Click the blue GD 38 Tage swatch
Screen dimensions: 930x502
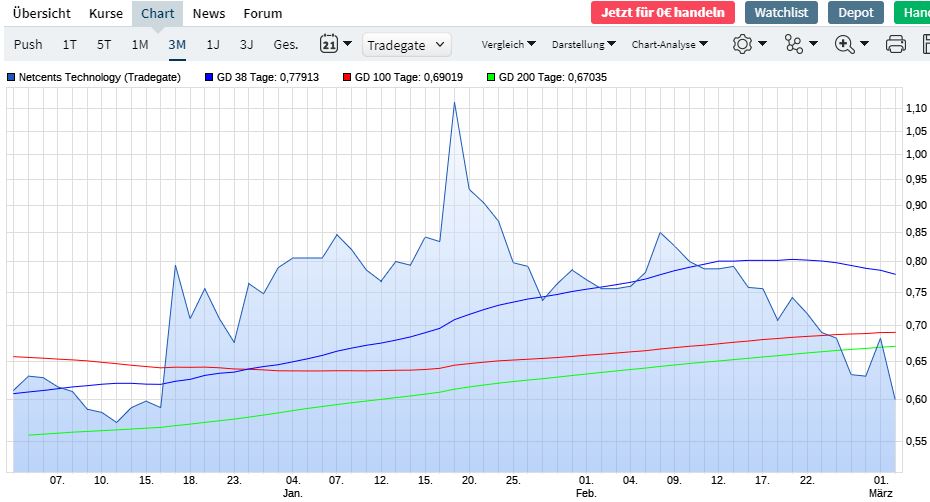209,77
